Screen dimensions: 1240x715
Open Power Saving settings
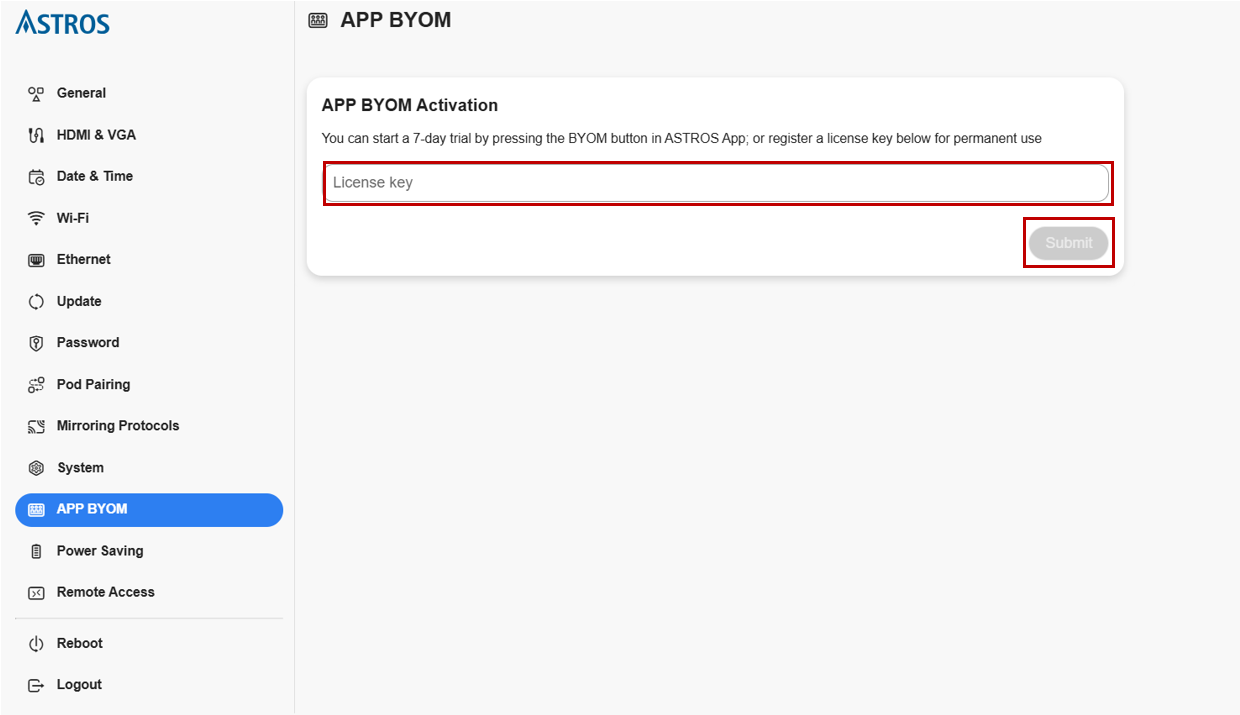tap(99, 551)
